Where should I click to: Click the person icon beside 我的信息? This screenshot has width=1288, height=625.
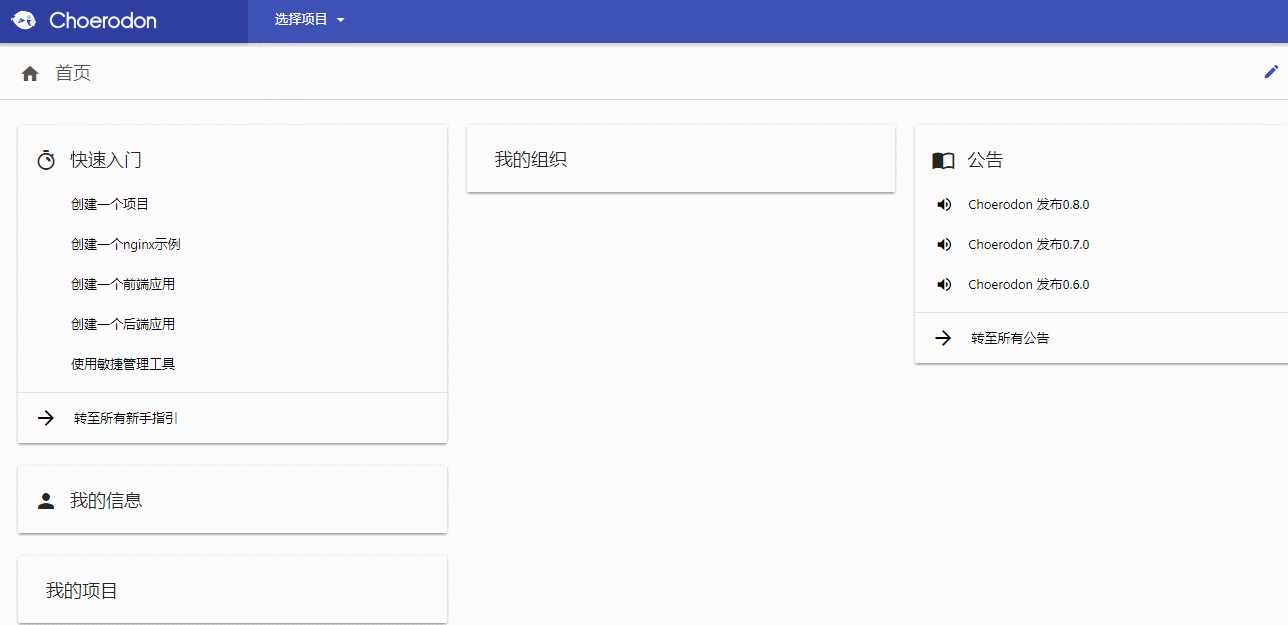46,501
